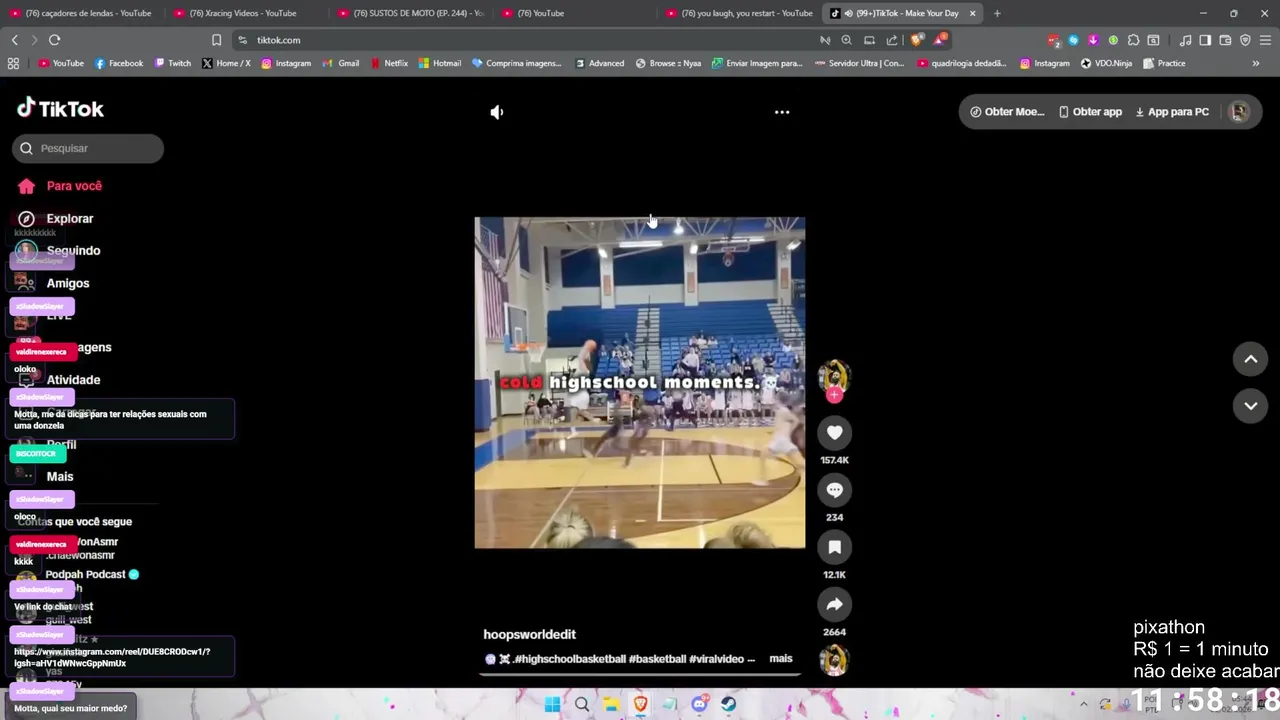
Task: Open the bookmarks bar apps grid icon
Action: point(13,63)
